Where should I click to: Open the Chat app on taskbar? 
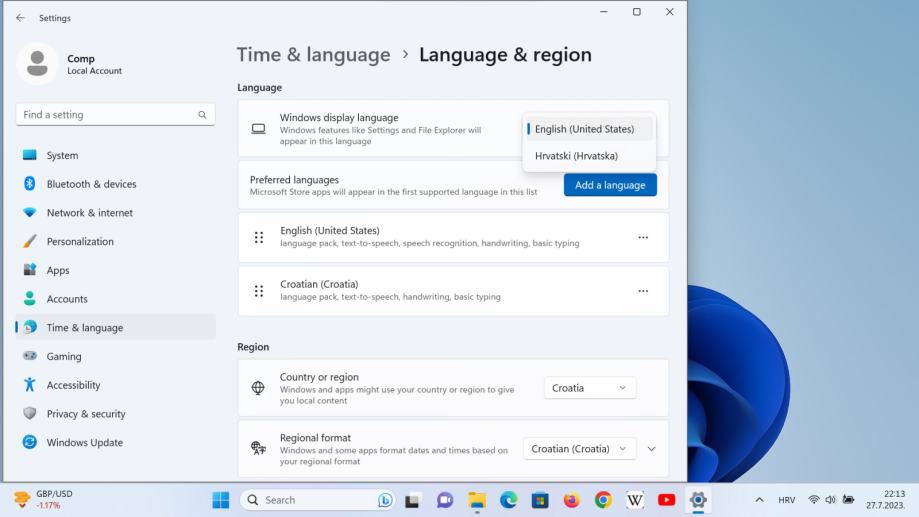point(445,500)
